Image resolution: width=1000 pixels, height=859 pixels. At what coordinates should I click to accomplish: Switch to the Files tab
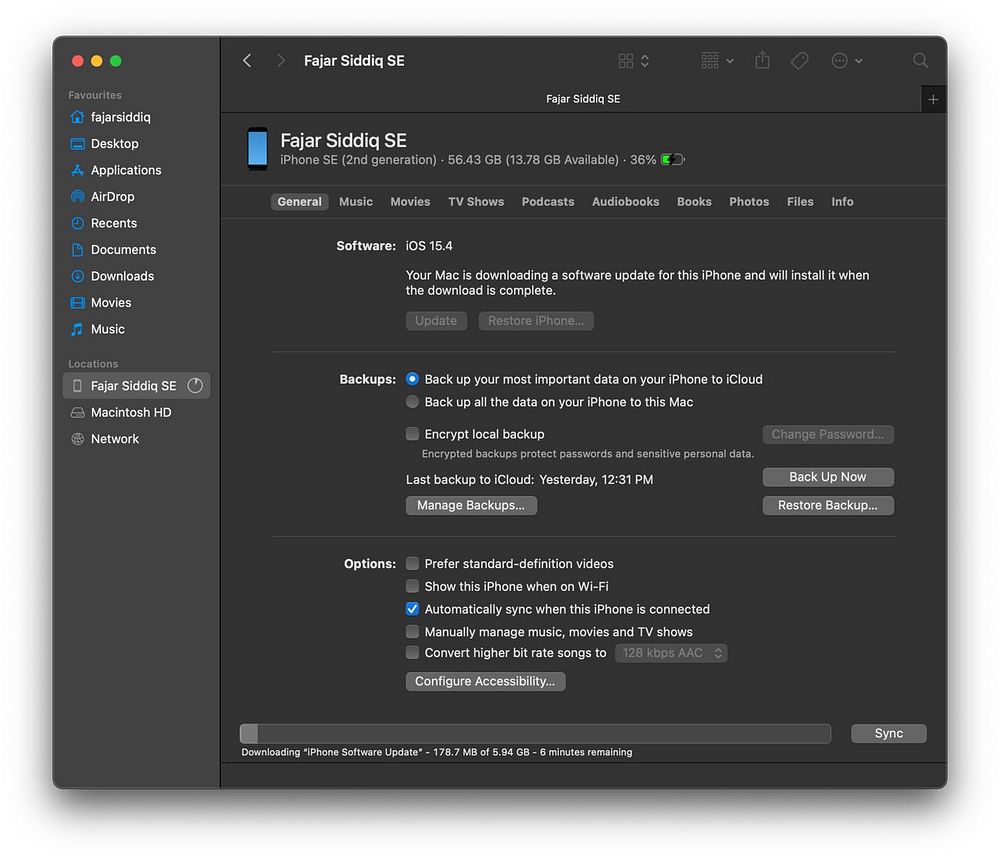[x=800, y=202]
